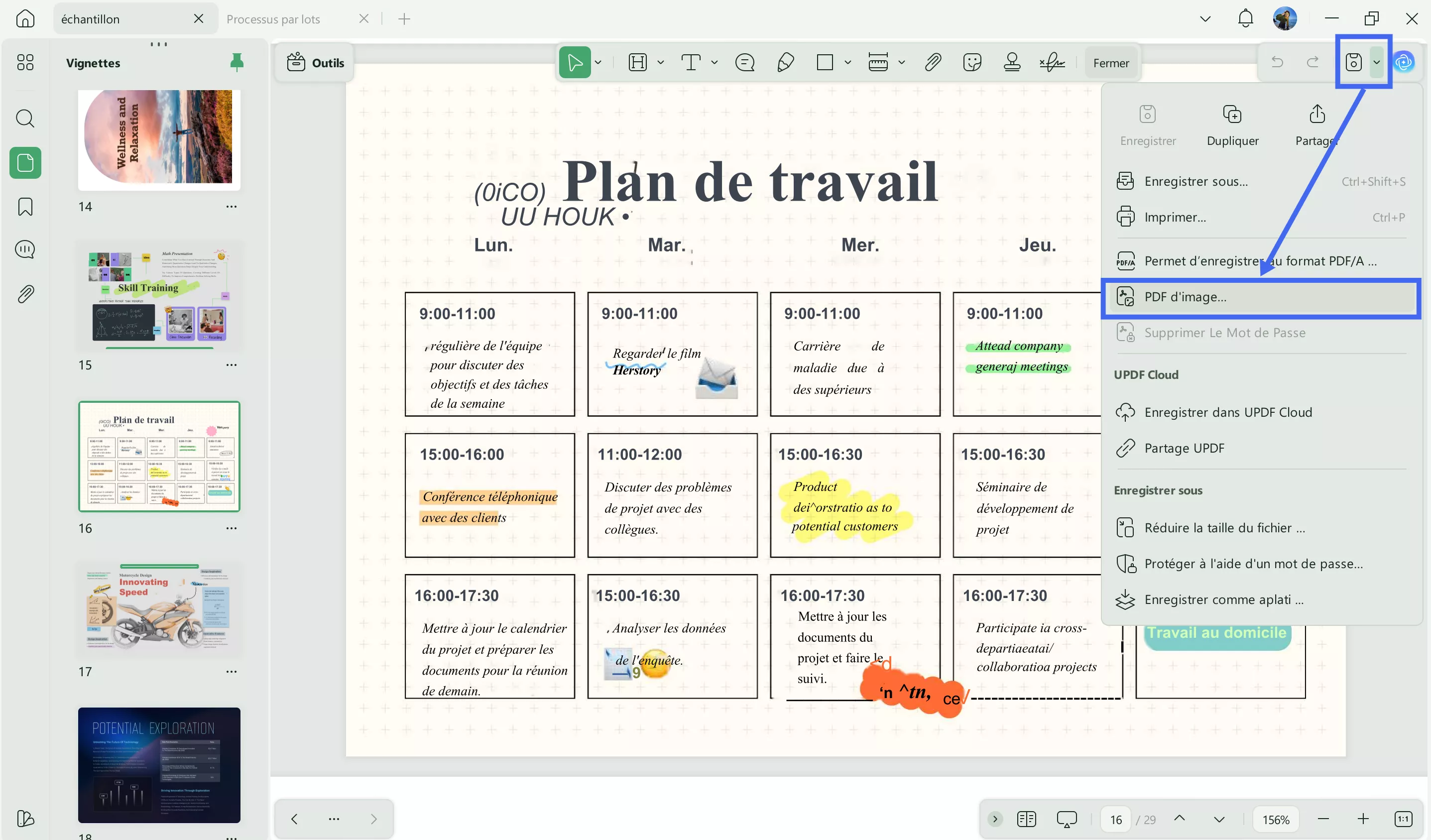This screenshot has height=840, width=1431.
Task: Click Partage UPDF in the menu
Action: point(1185,448)
